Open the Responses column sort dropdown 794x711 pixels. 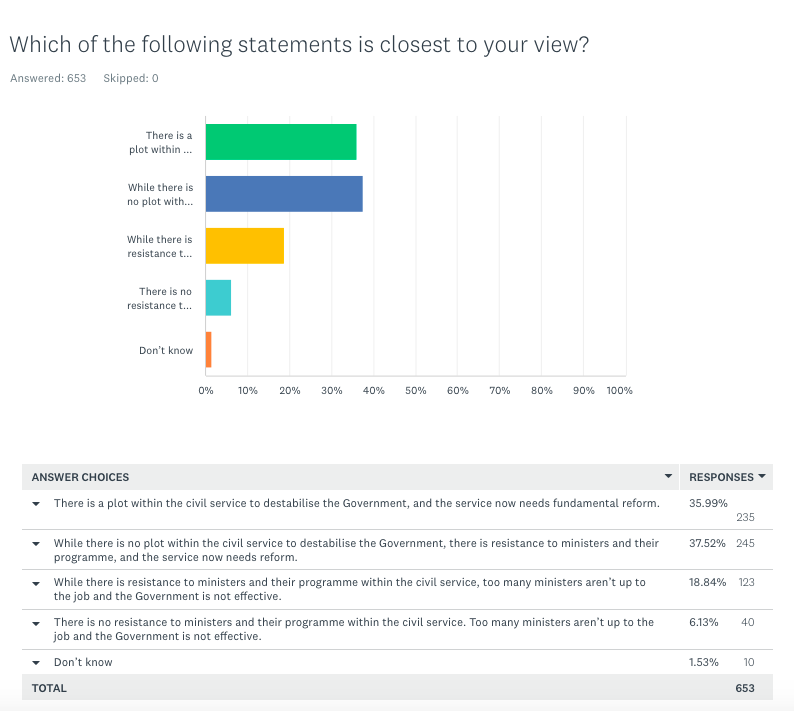[x=762, y=477]
